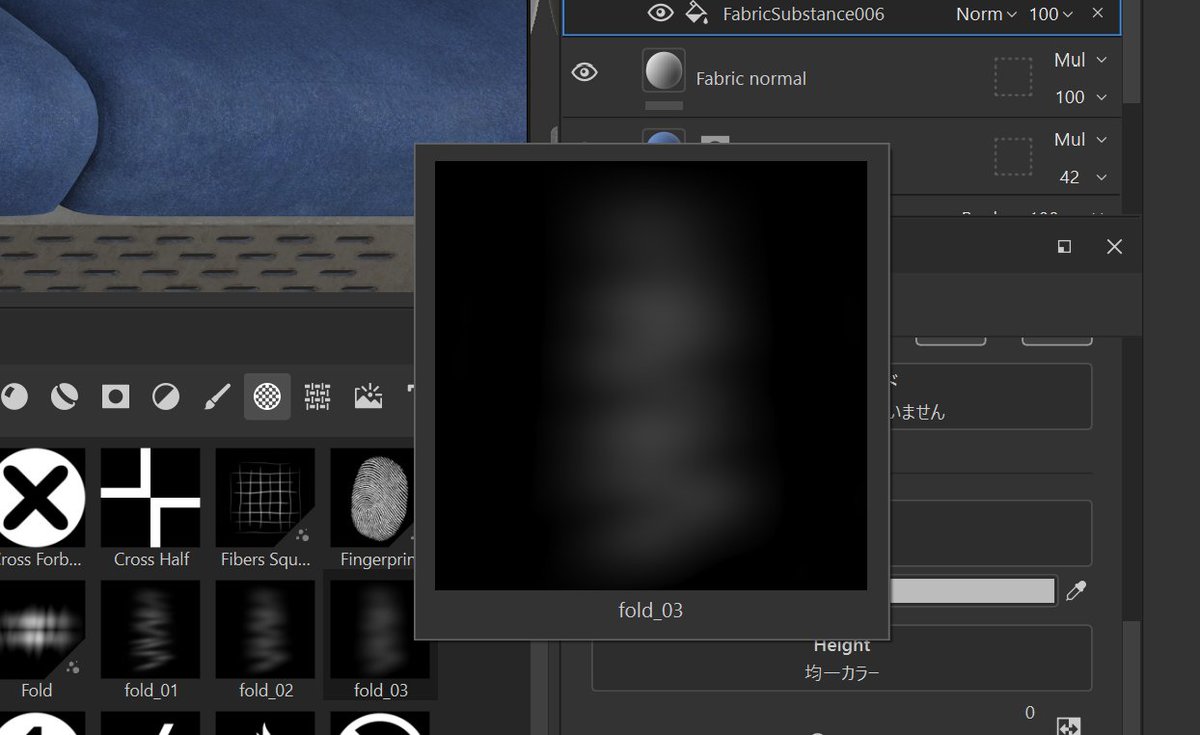Select the fold_01 alpha thumbnail
The image size is (1200, 735).
(x=151, y=628)
